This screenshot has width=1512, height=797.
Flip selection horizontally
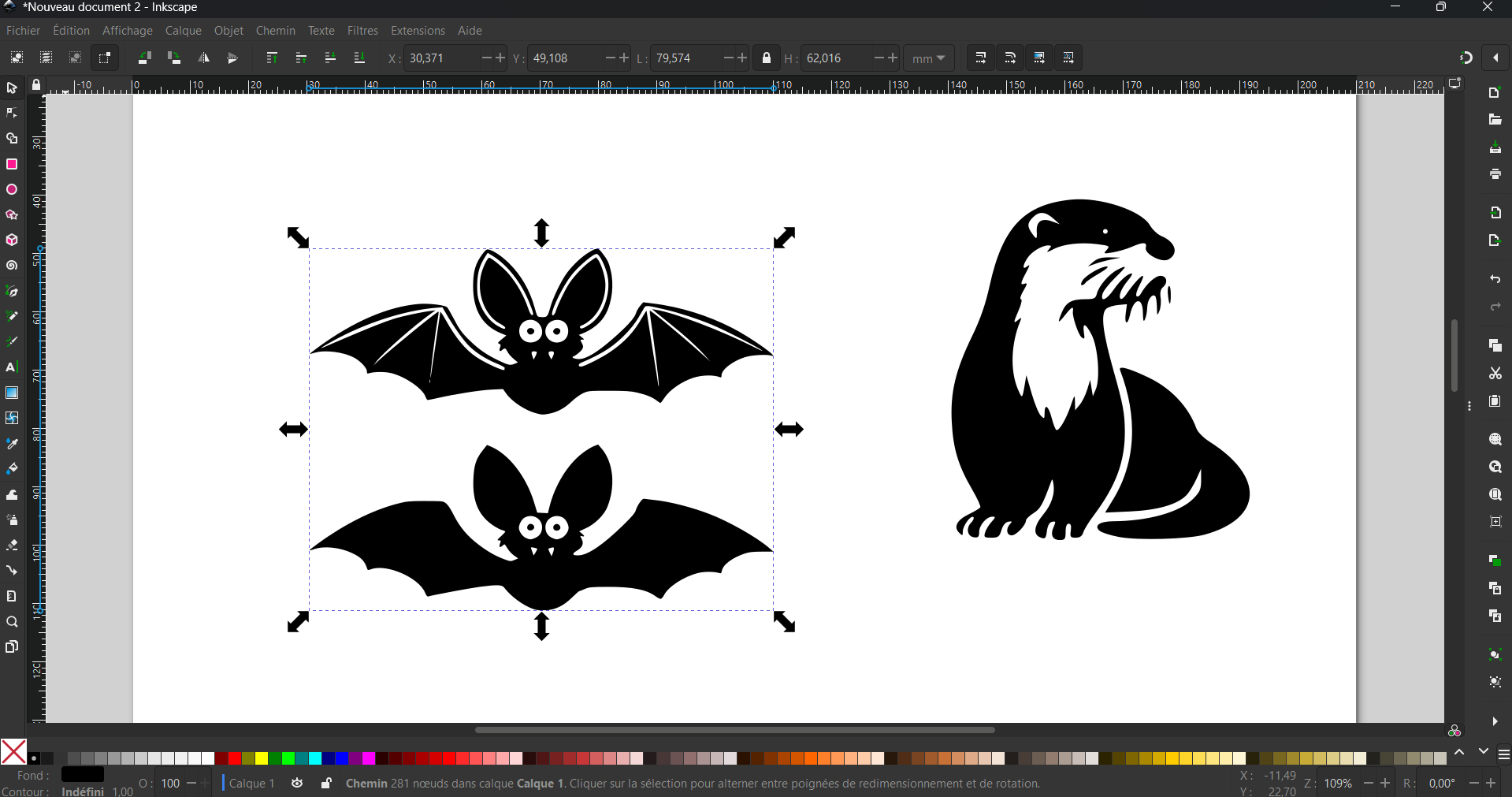click(203, 58)
